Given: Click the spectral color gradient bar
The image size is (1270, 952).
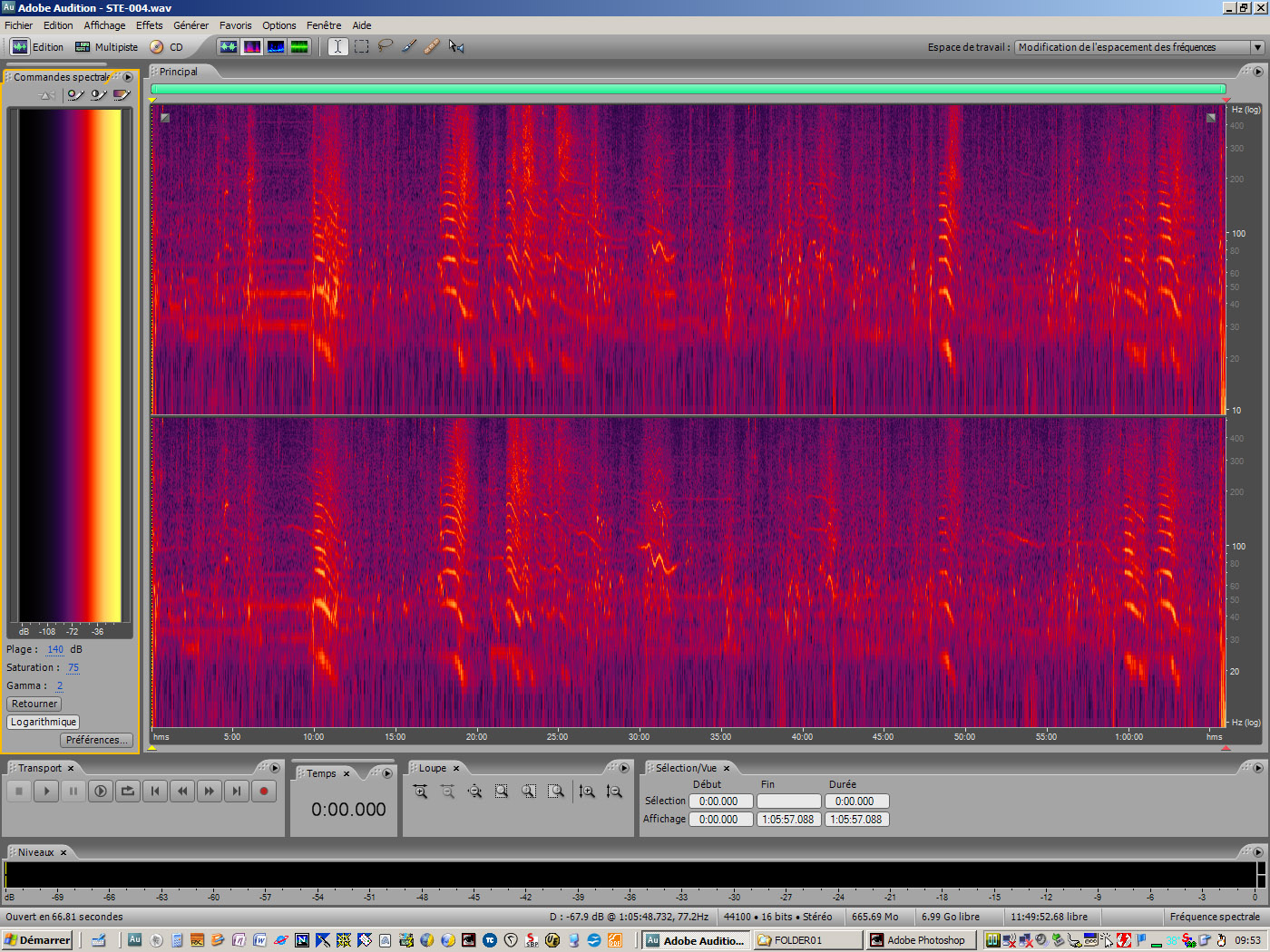Looking at the screenshot, I should click(x=70, y=364).
